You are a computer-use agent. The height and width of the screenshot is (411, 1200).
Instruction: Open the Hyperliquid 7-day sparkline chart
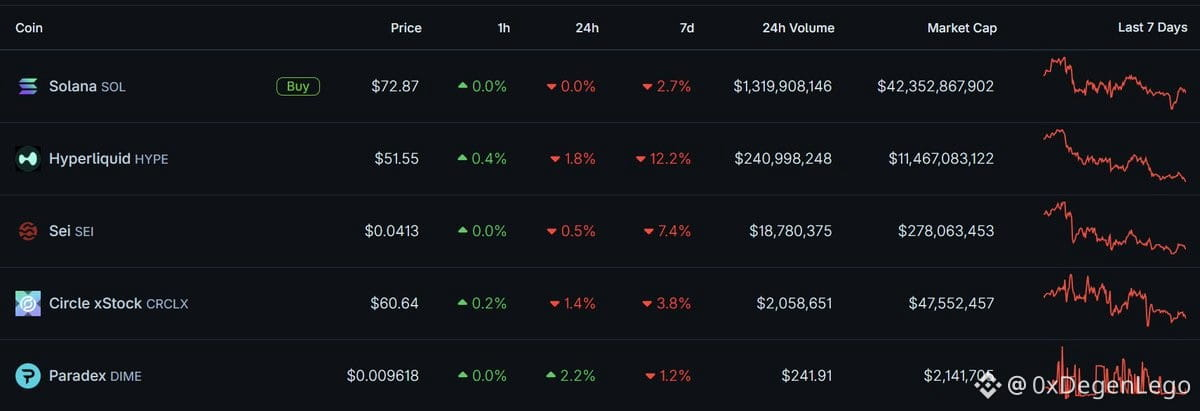pyautogui.click(x=1114, y=156)
